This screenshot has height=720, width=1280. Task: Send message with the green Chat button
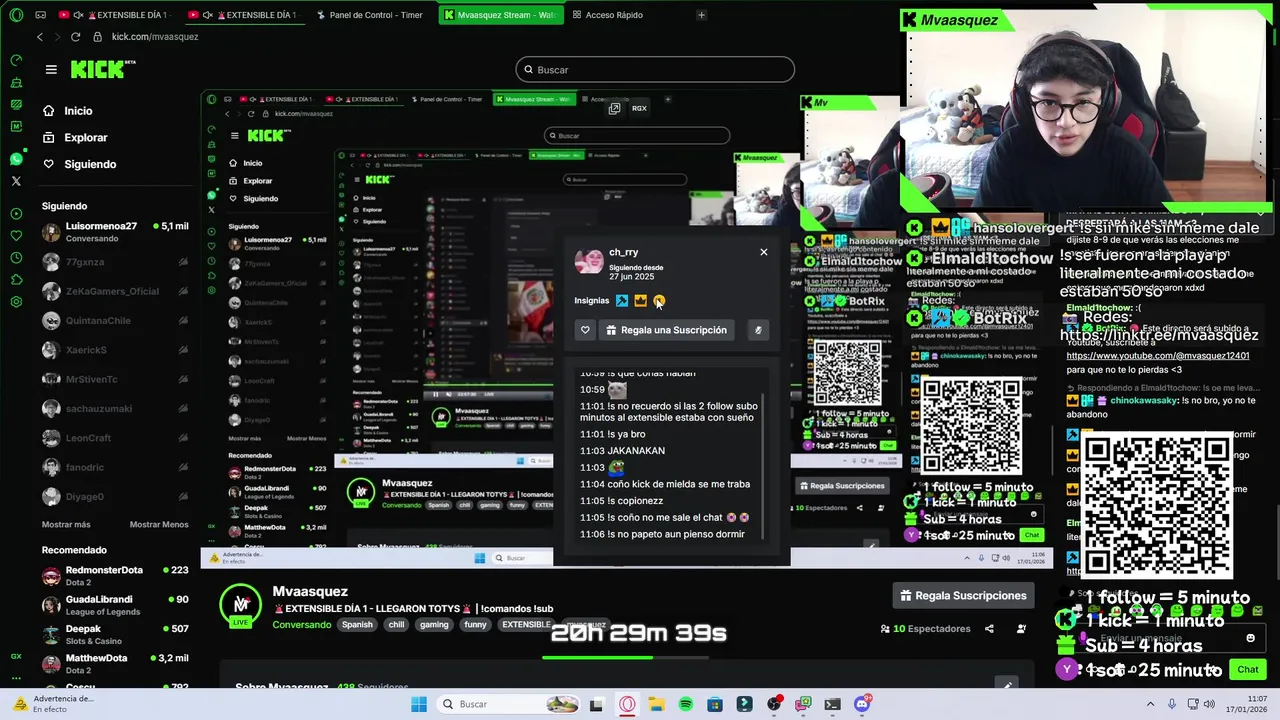(x=1248, y=670)
